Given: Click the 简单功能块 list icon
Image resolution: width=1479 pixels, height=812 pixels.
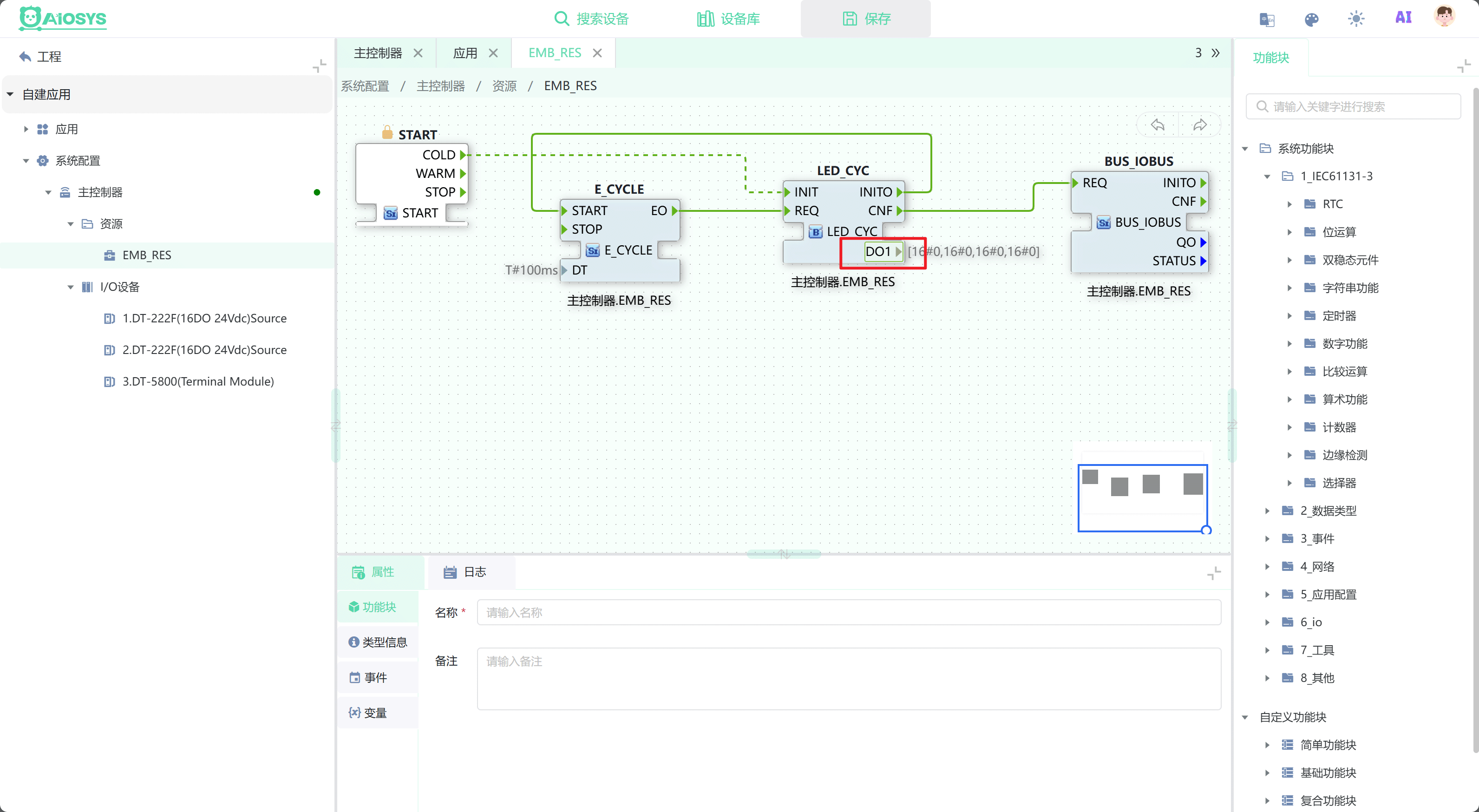Looking at the screenshot, I should point(1288,746).
